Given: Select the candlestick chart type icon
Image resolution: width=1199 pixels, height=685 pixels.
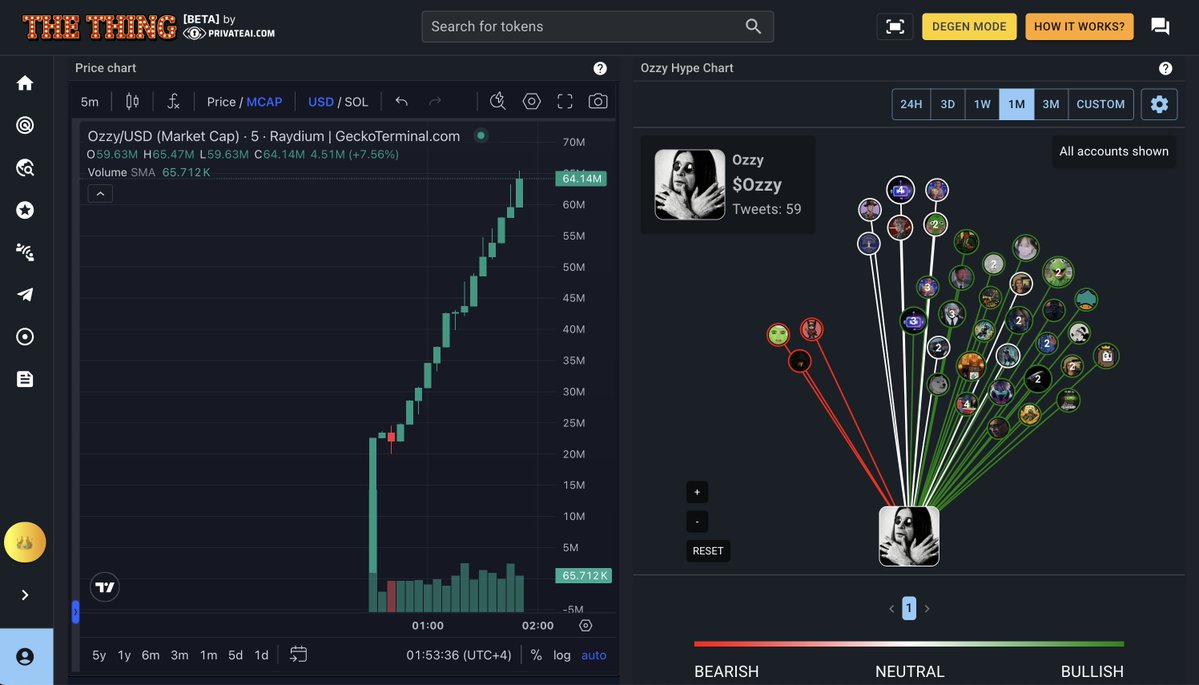Looking at the screenshot, I should point(132,101).
